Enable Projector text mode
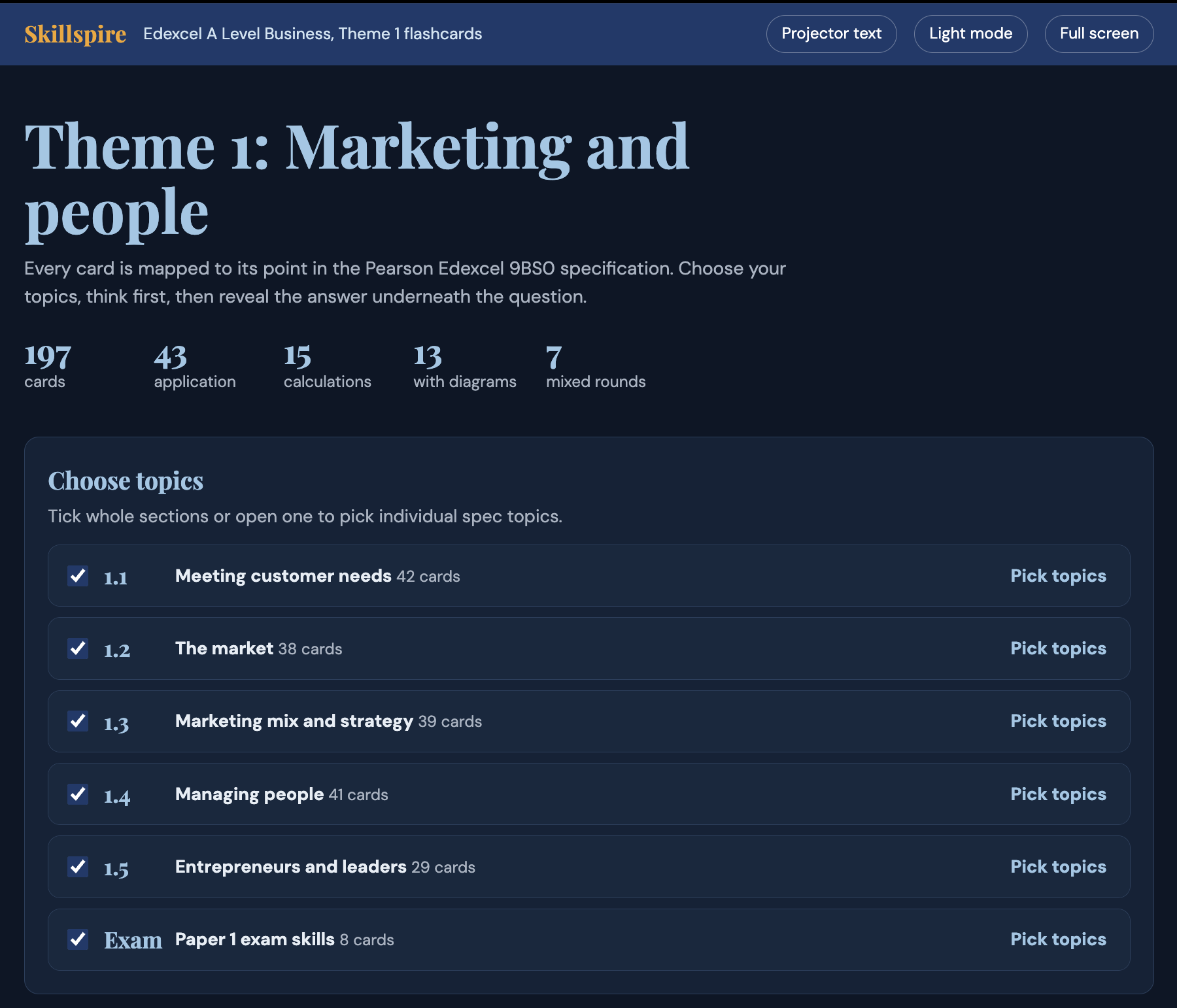1177x1008 pixels. click(x=831, y=34)
